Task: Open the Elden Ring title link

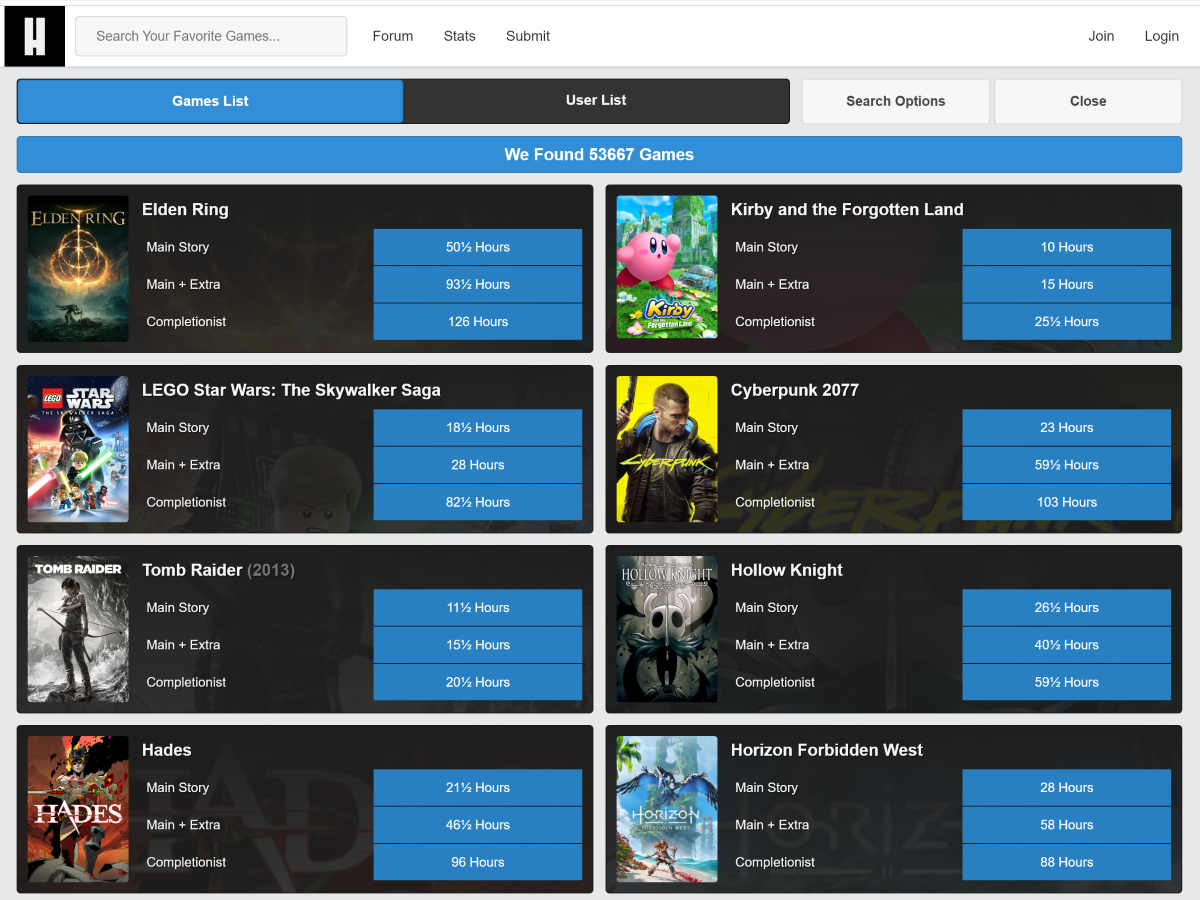Action: [185, 209]
